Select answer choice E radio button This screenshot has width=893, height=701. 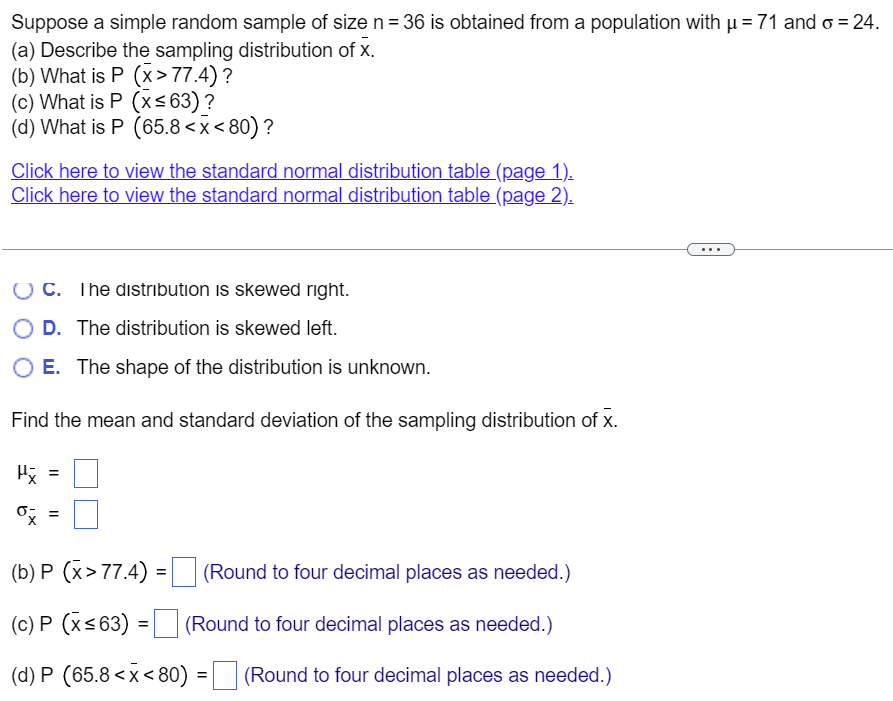pos(22,367)
